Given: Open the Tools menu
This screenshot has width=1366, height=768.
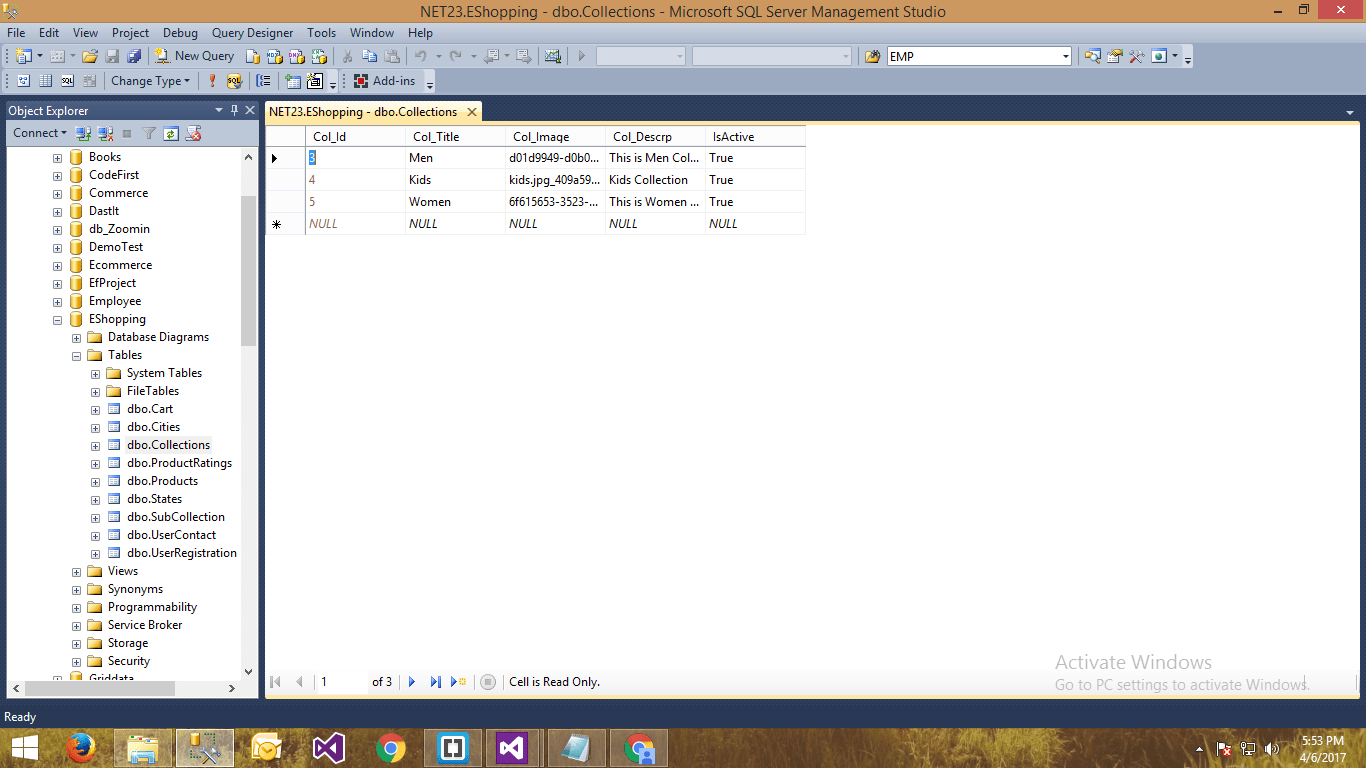Looking at the screenshot, I should click(321, 32).
